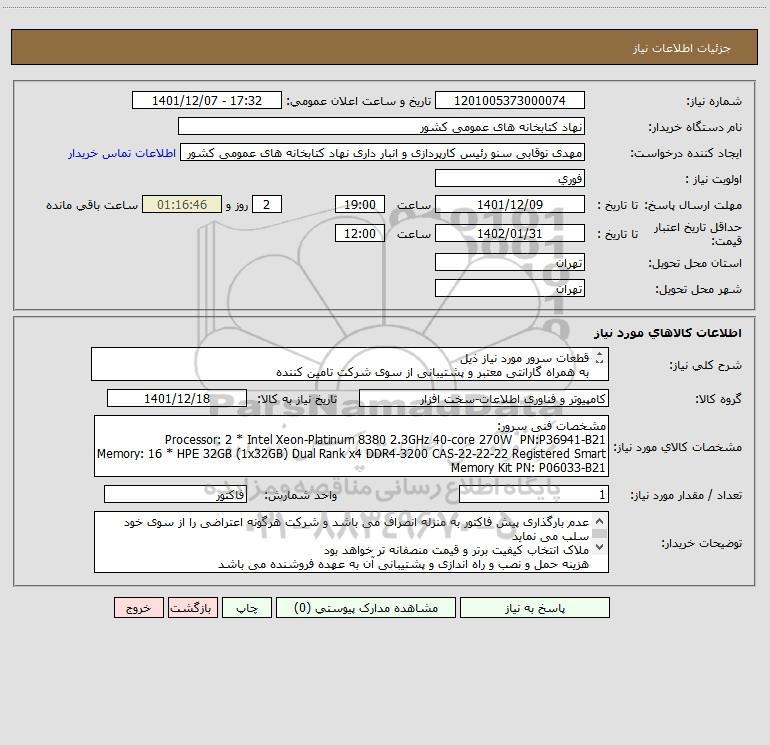Screen dimensions: 770x745
Task: Click the delivery province field تهران
Action: tap(510, 262)
